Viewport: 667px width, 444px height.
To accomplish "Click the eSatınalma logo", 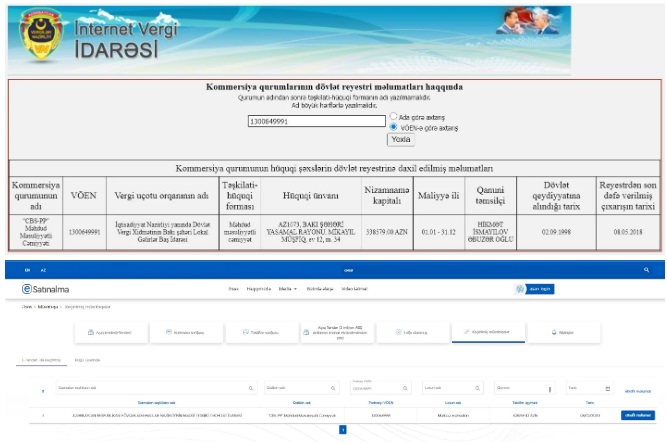I will tap(46, 289).
